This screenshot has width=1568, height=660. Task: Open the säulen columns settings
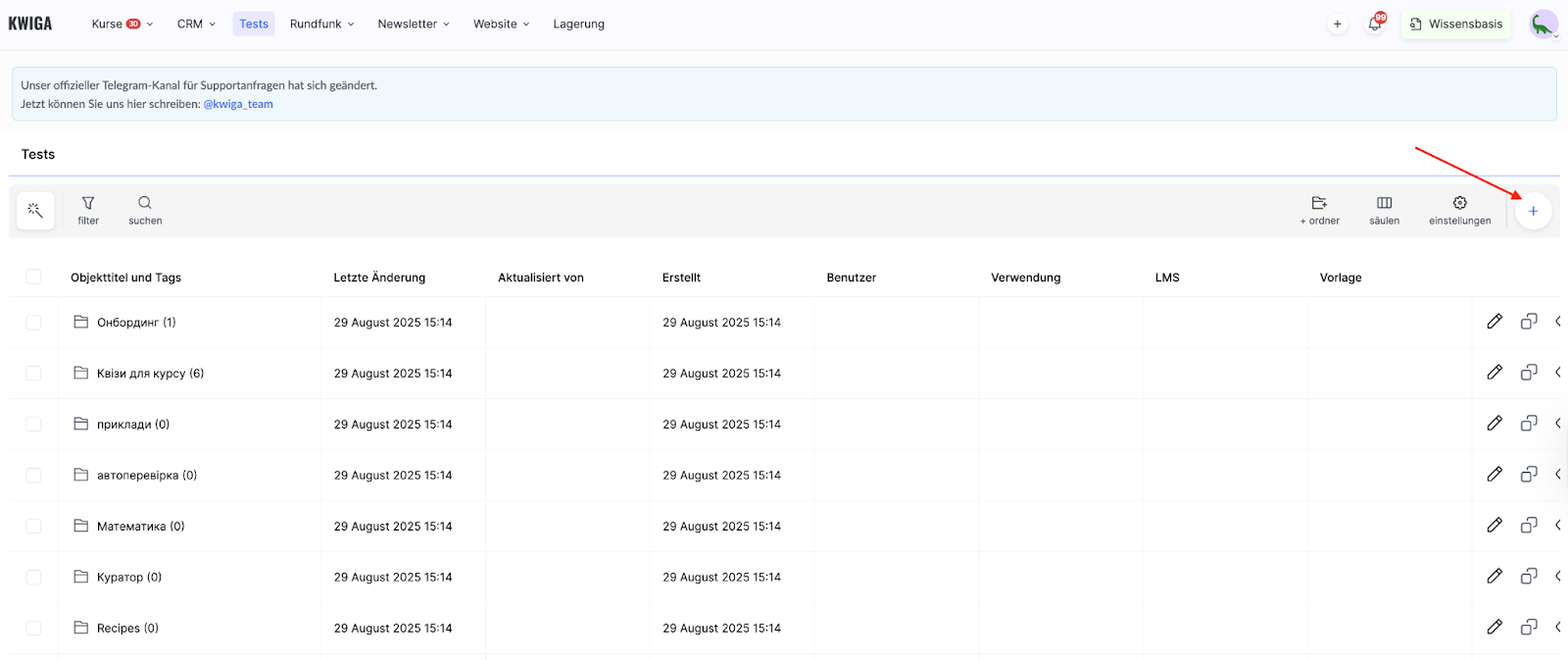click(1384, 210)
